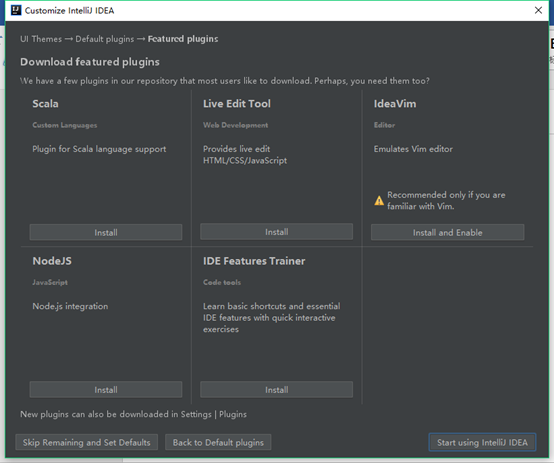
Task: Go Back to Default plugins
Action: point(218,442)
